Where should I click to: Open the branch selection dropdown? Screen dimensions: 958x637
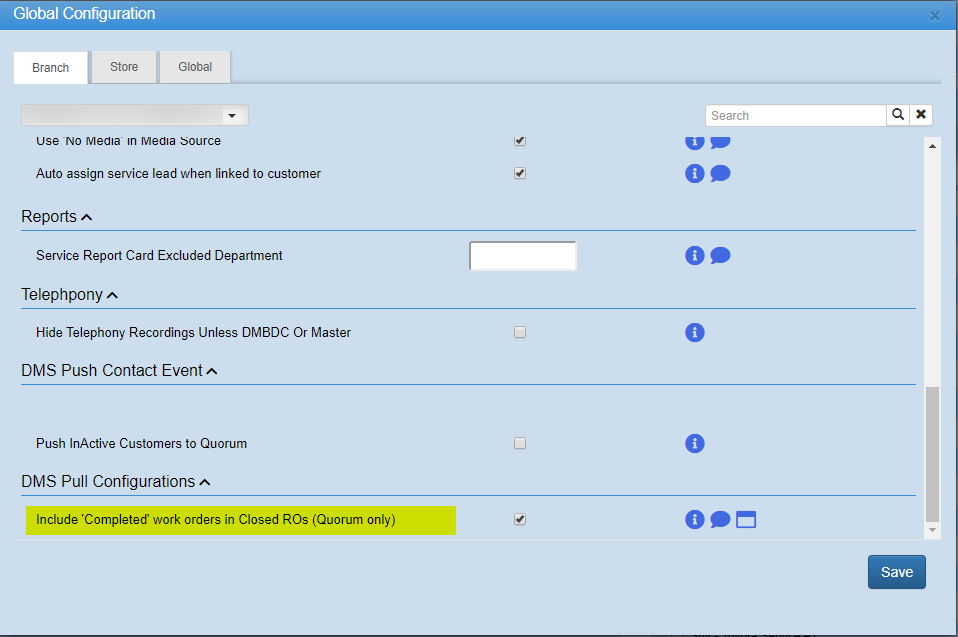point(135,116)
